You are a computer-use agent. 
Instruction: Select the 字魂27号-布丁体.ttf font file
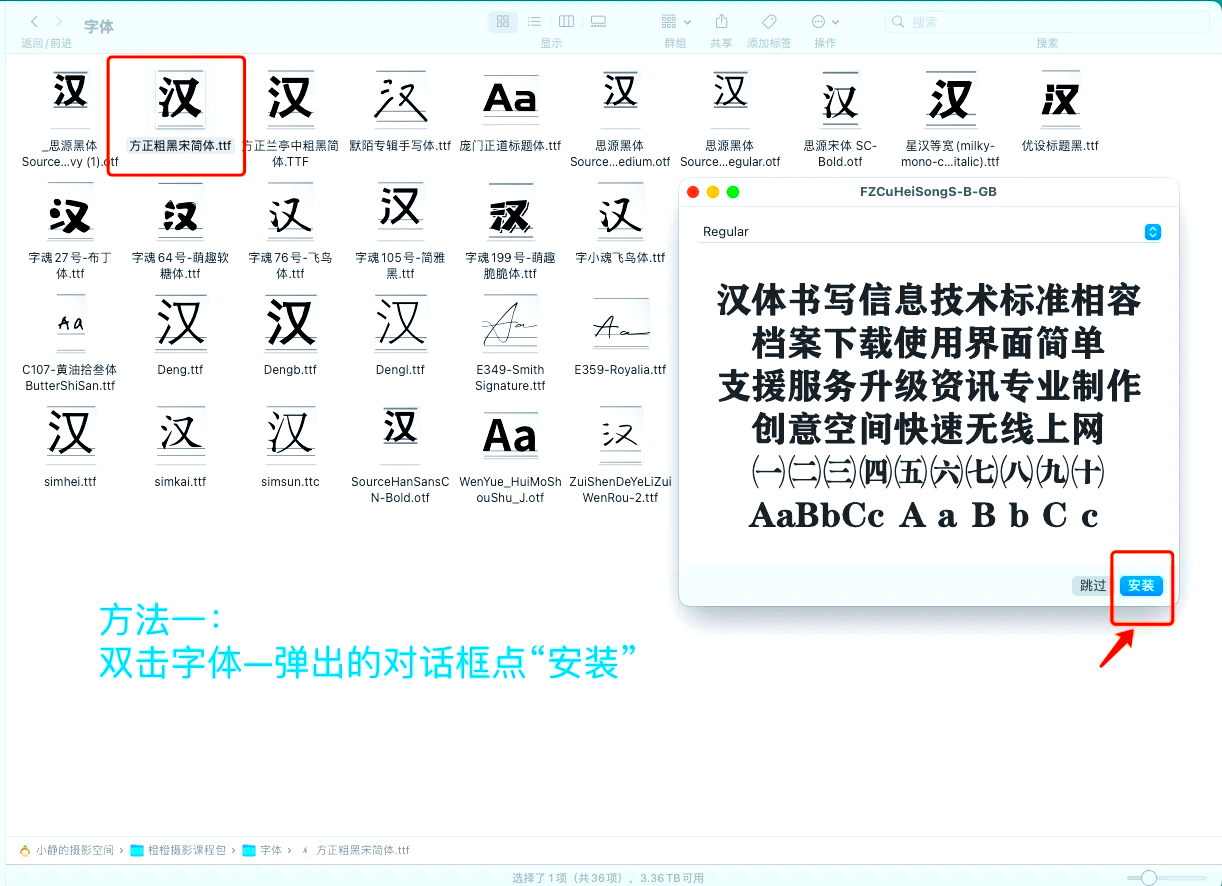coord(70,232)
